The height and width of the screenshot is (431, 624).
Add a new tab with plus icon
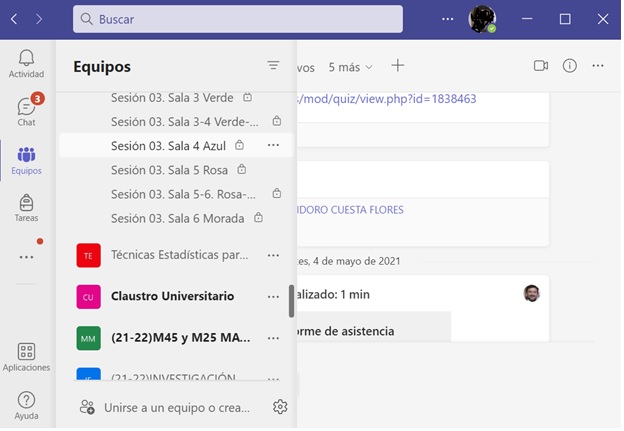coord(398,66)
